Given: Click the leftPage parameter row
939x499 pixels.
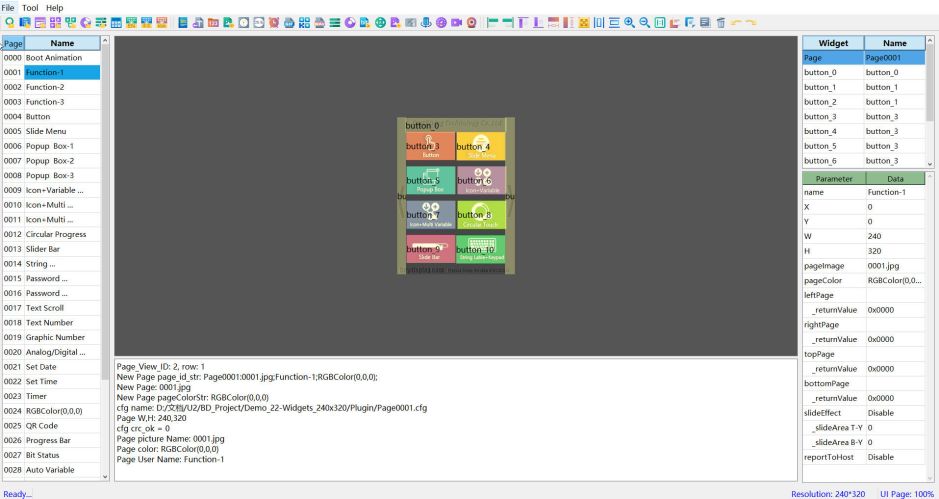Looking at the screenshot, I should pyautogui.click(x=864, y=295).
